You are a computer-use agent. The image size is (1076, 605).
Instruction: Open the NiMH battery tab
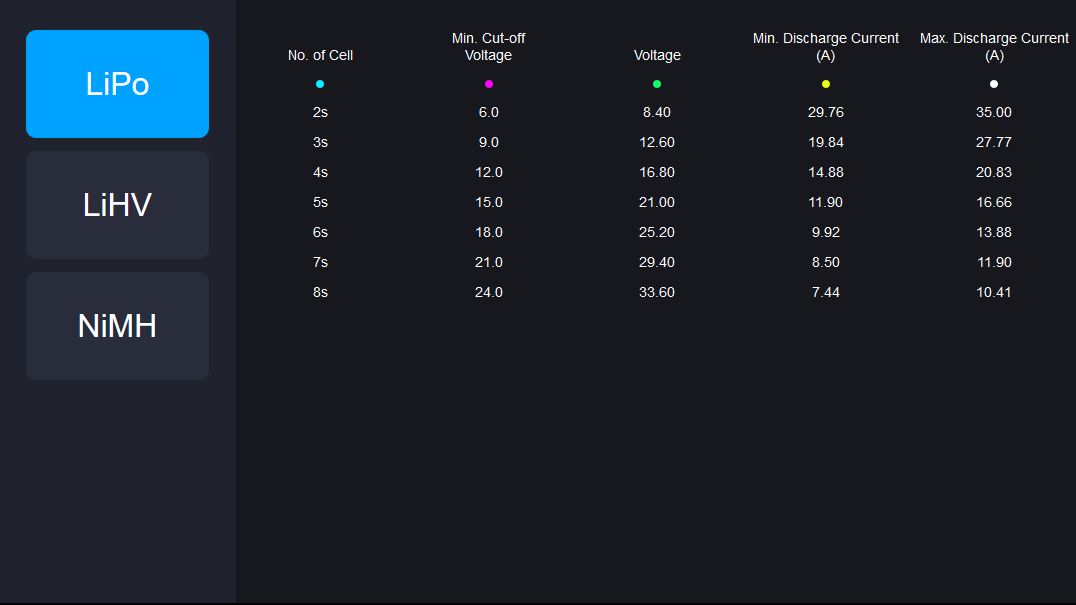[117, 326]
